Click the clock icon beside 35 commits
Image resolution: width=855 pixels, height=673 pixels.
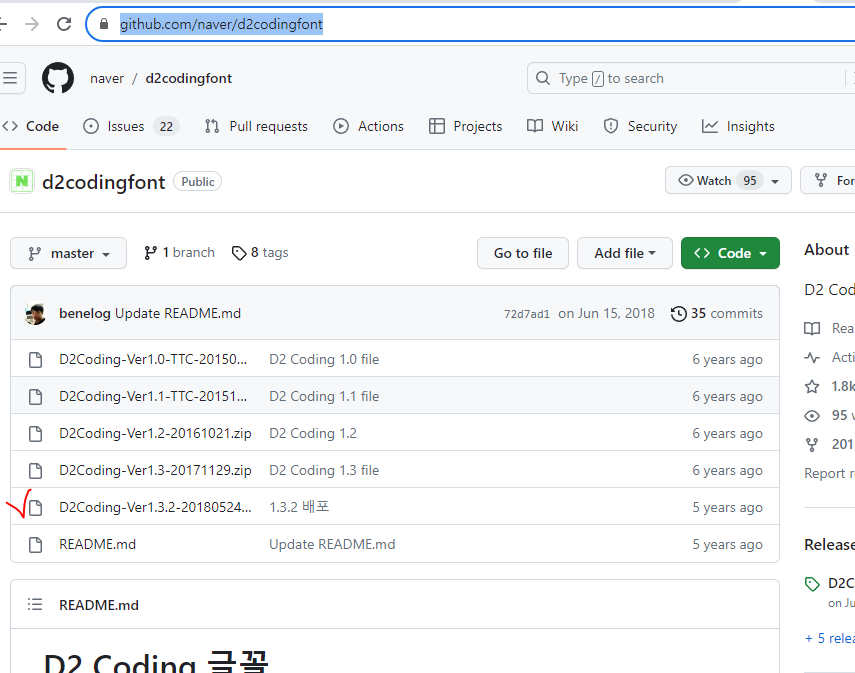pos(679,313)
